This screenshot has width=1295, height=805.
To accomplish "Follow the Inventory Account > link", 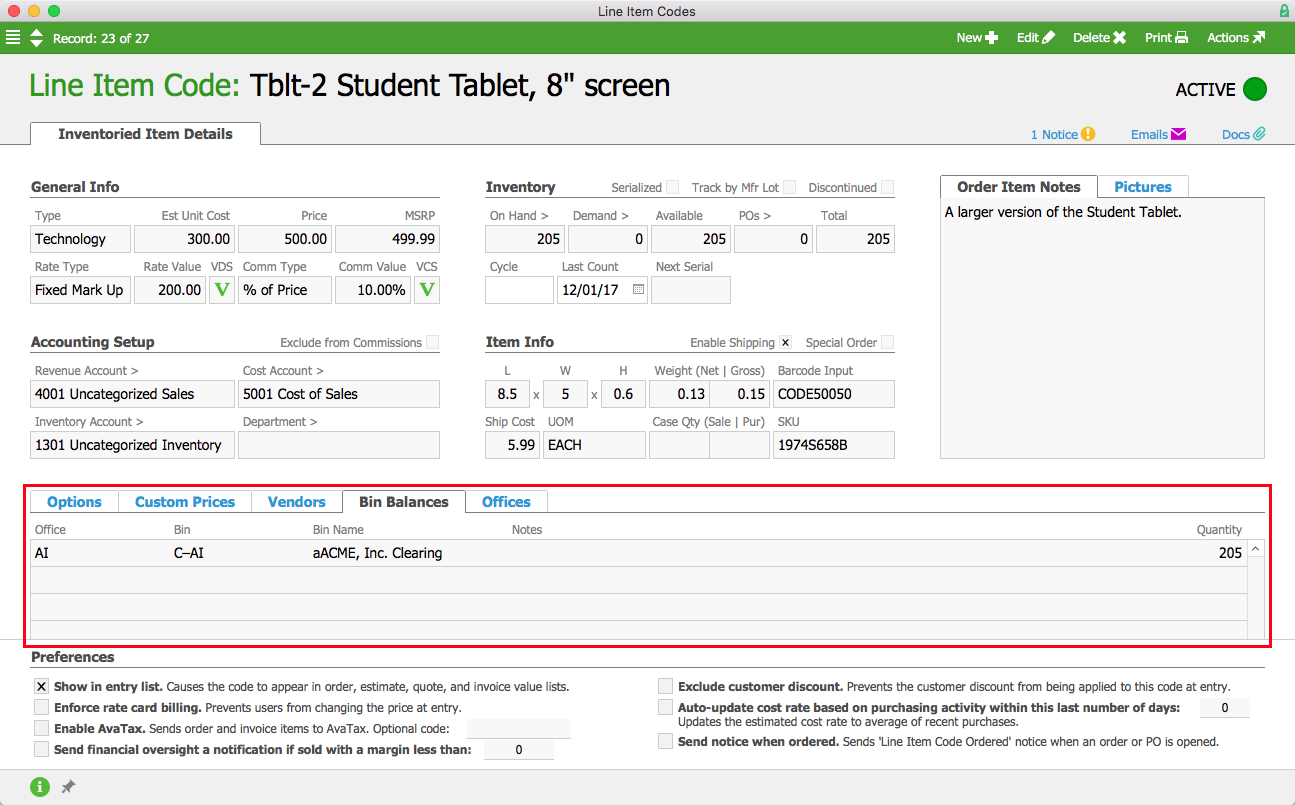I will pyautogui.click(x=89, y=422).
